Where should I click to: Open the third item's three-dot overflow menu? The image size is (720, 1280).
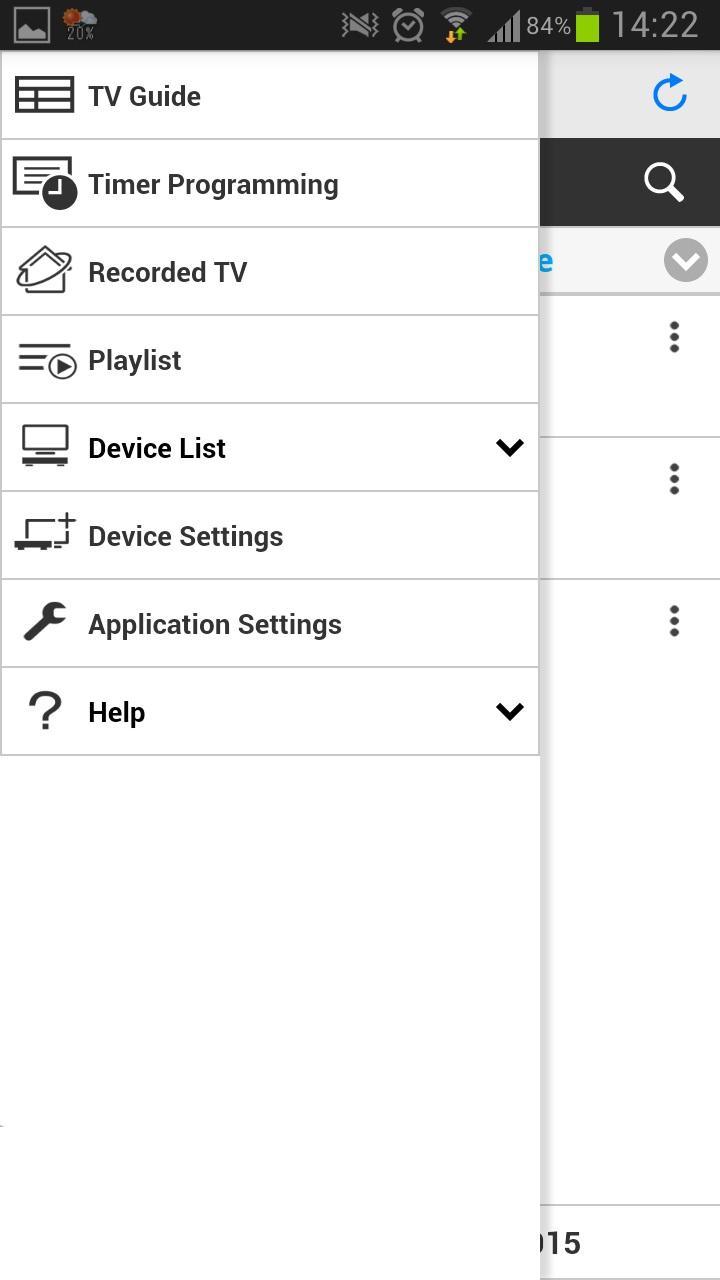tap(675, 621)
